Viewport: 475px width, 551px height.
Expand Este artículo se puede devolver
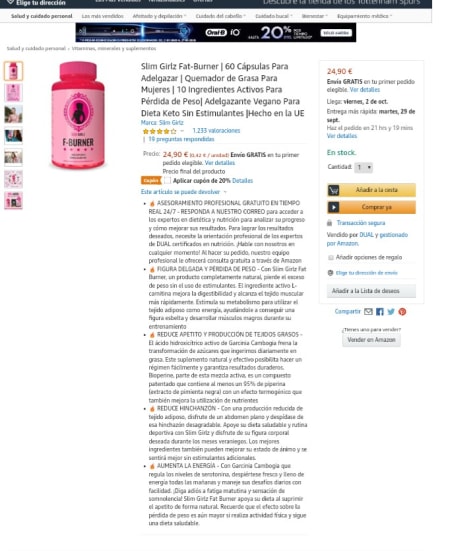point(183,192)
